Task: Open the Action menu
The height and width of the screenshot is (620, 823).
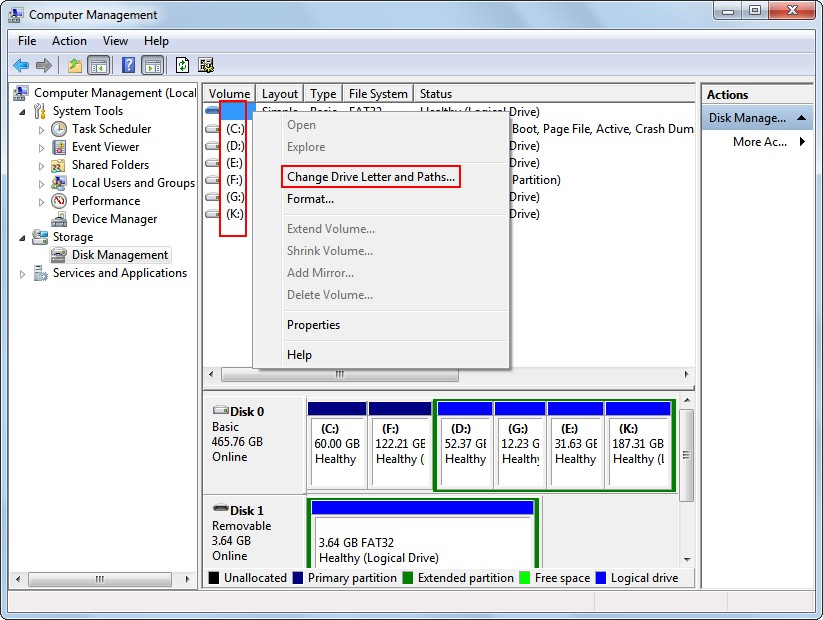Action: tap(69, 41)
